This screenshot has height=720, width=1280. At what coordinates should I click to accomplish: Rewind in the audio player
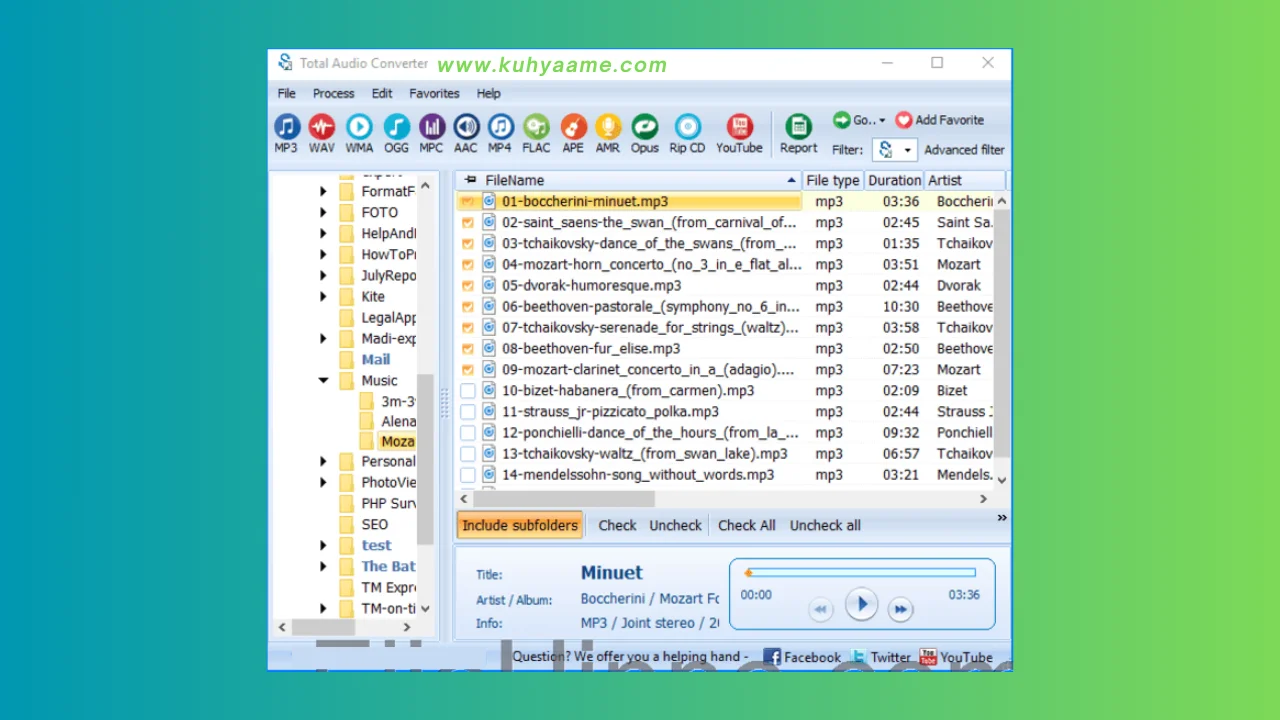(821, 609)
